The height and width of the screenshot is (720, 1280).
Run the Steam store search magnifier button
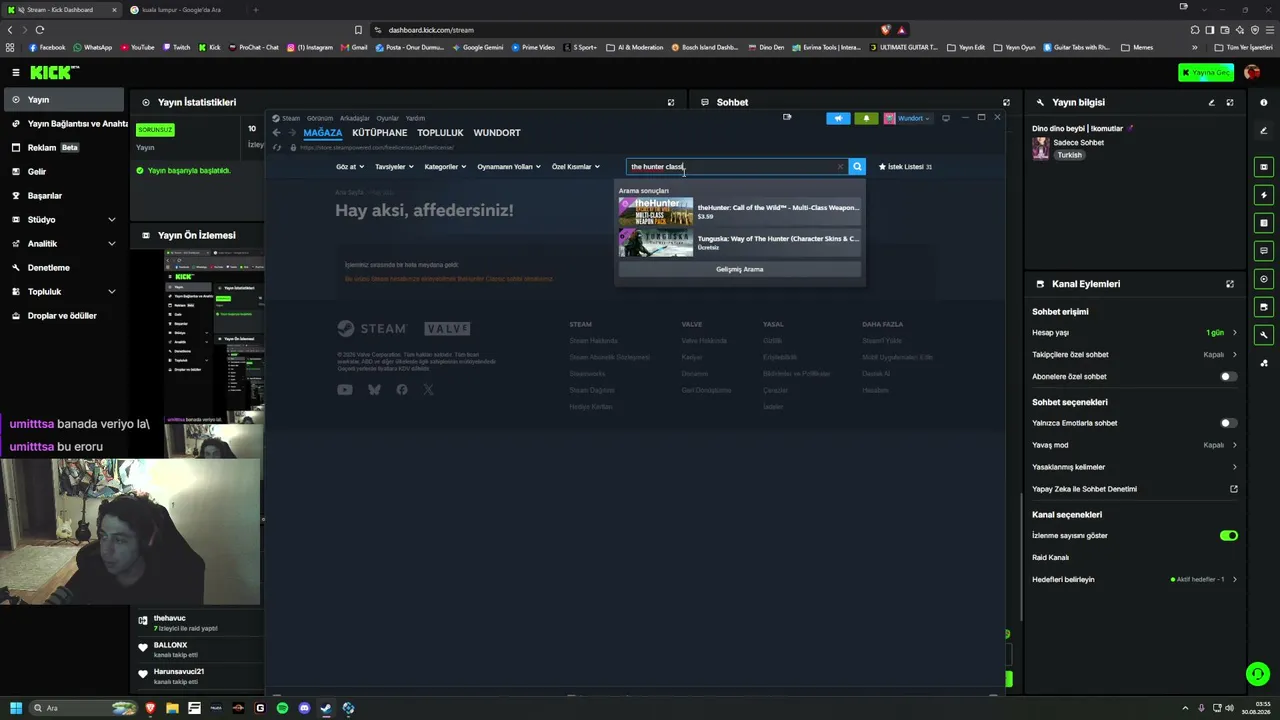pyautogui.click(x=857, y=167)
